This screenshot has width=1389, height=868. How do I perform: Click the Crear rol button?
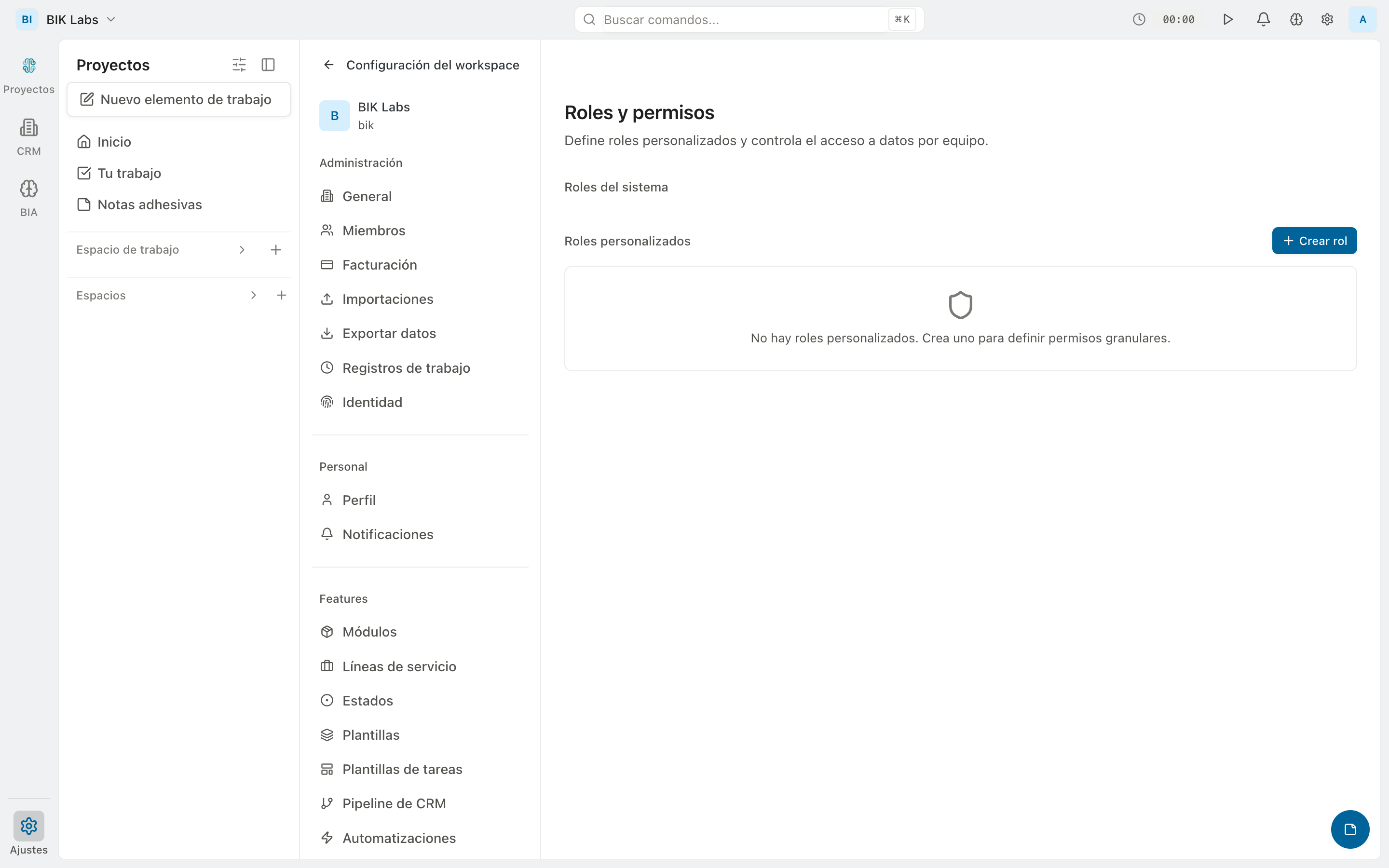[1314, 241]
